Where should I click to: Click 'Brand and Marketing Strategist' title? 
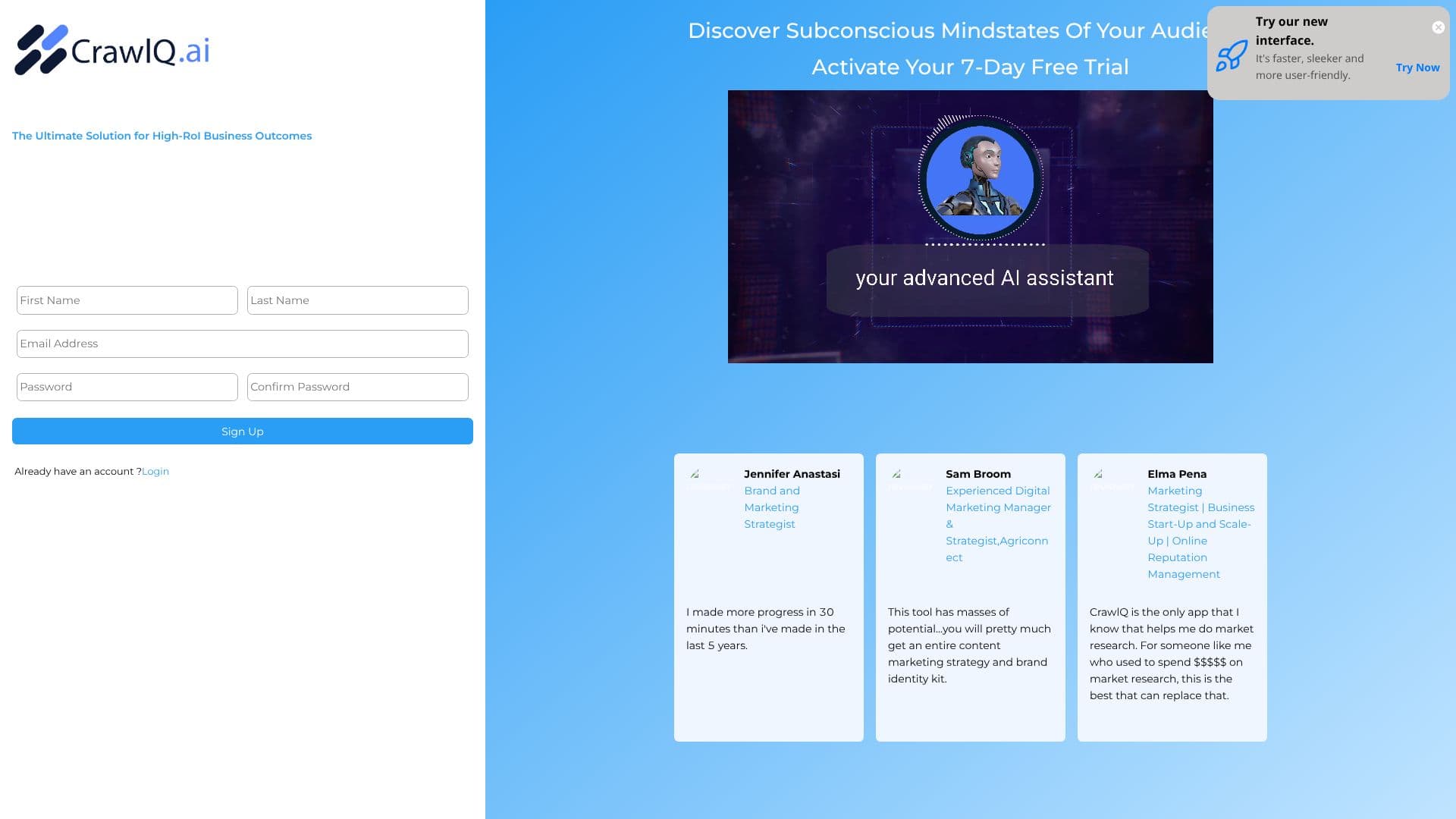(x=772, y=507)
